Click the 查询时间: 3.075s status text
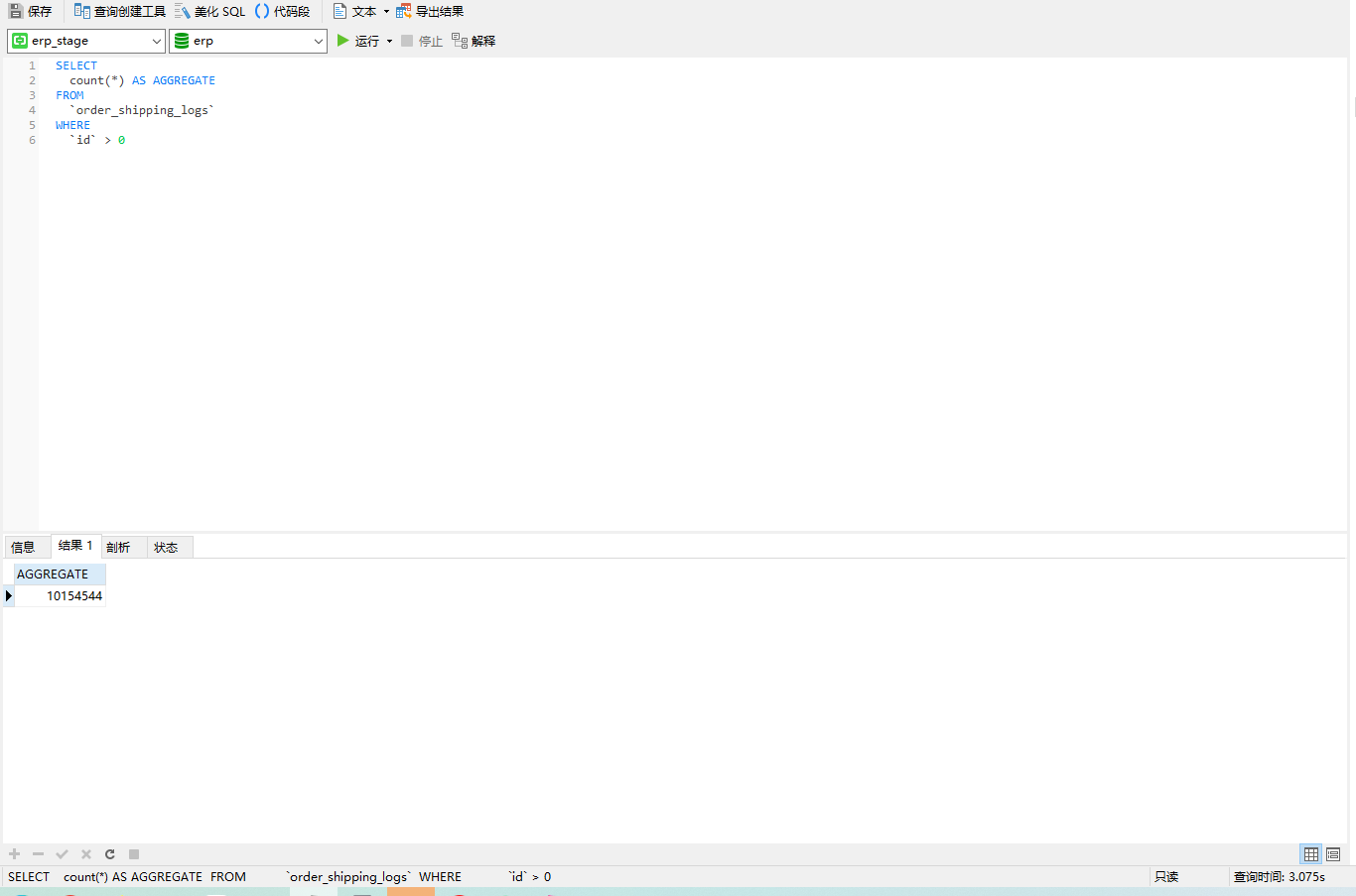Viewport: 1356px width, 896px height. click(1280, 877)
